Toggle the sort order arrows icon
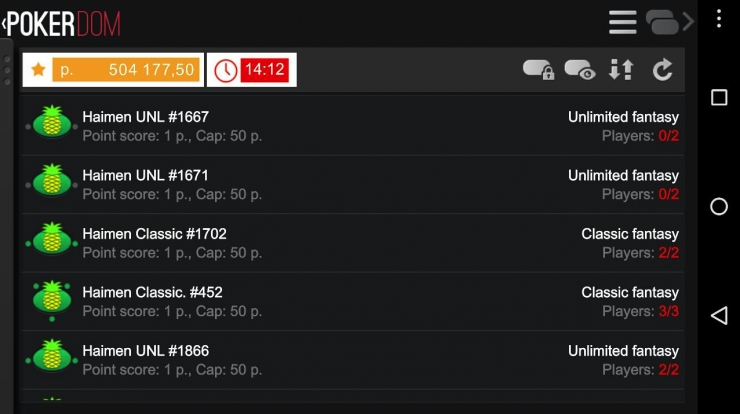740x414 pixels. (621, 70)
